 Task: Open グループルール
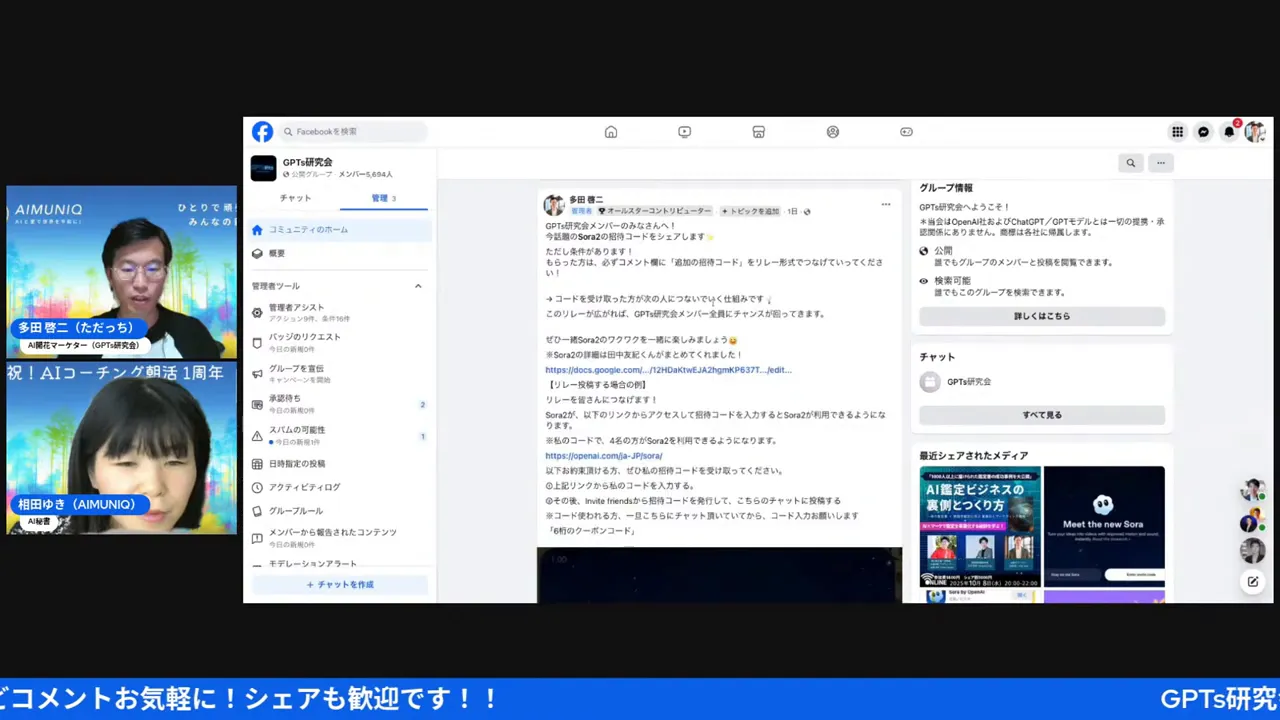coord(340,511)
